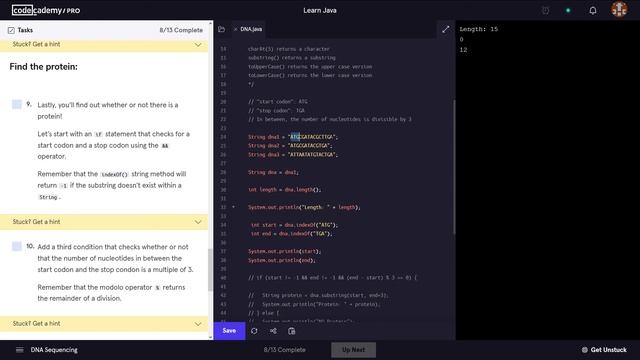Open the Codecademy PRO home logo
640x360 pixels.
point(46,10)
